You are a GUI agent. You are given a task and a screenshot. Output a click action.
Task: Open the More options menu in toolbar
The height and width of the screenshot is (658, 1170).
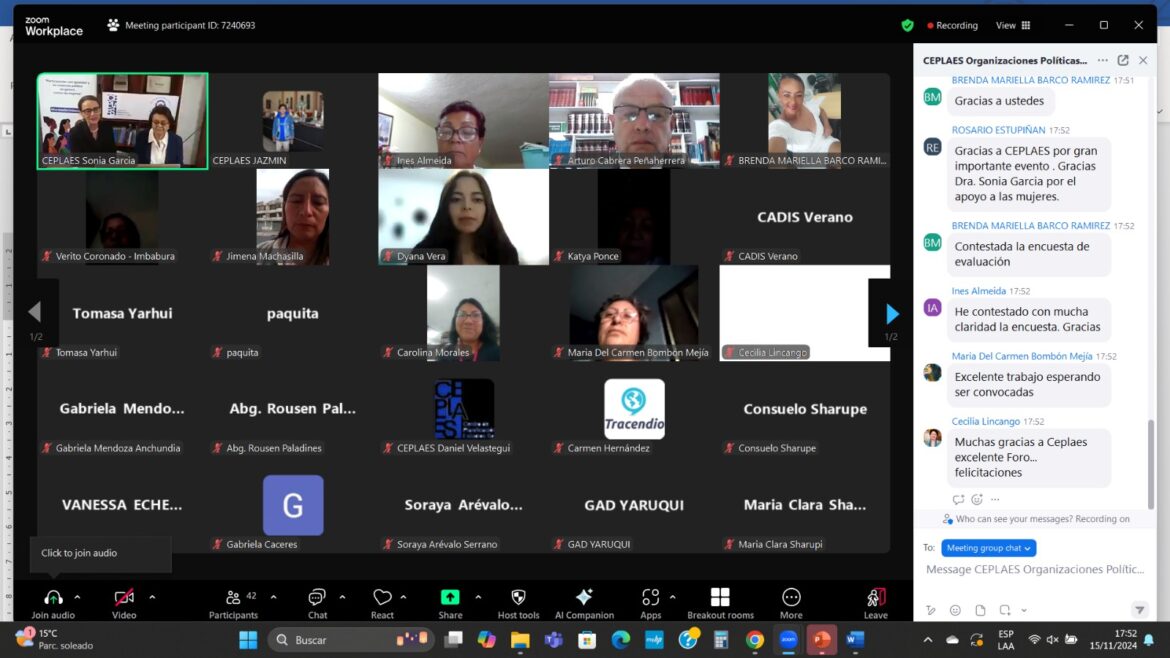coord(791,599)
